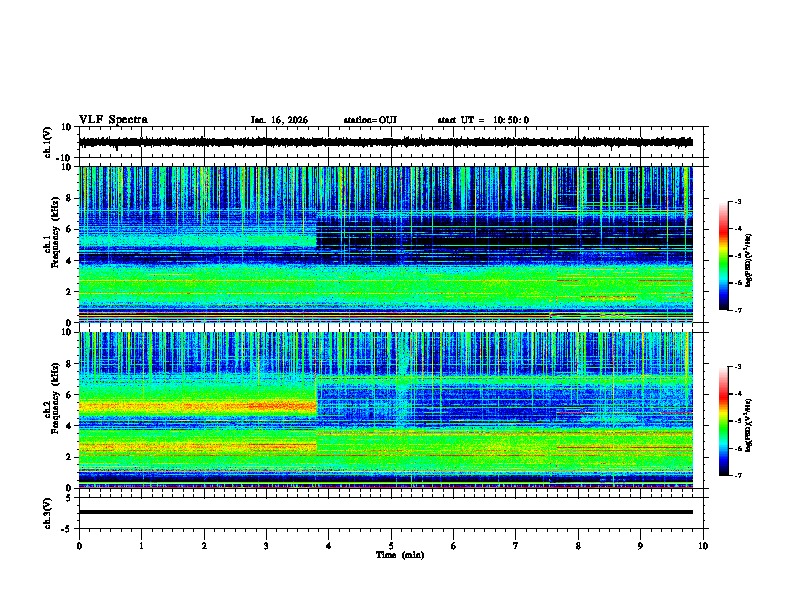This screenshot has width=792, height=612.
Task: Click the "-3" label on ch.1 color bar
Action: tap(738, 201)
